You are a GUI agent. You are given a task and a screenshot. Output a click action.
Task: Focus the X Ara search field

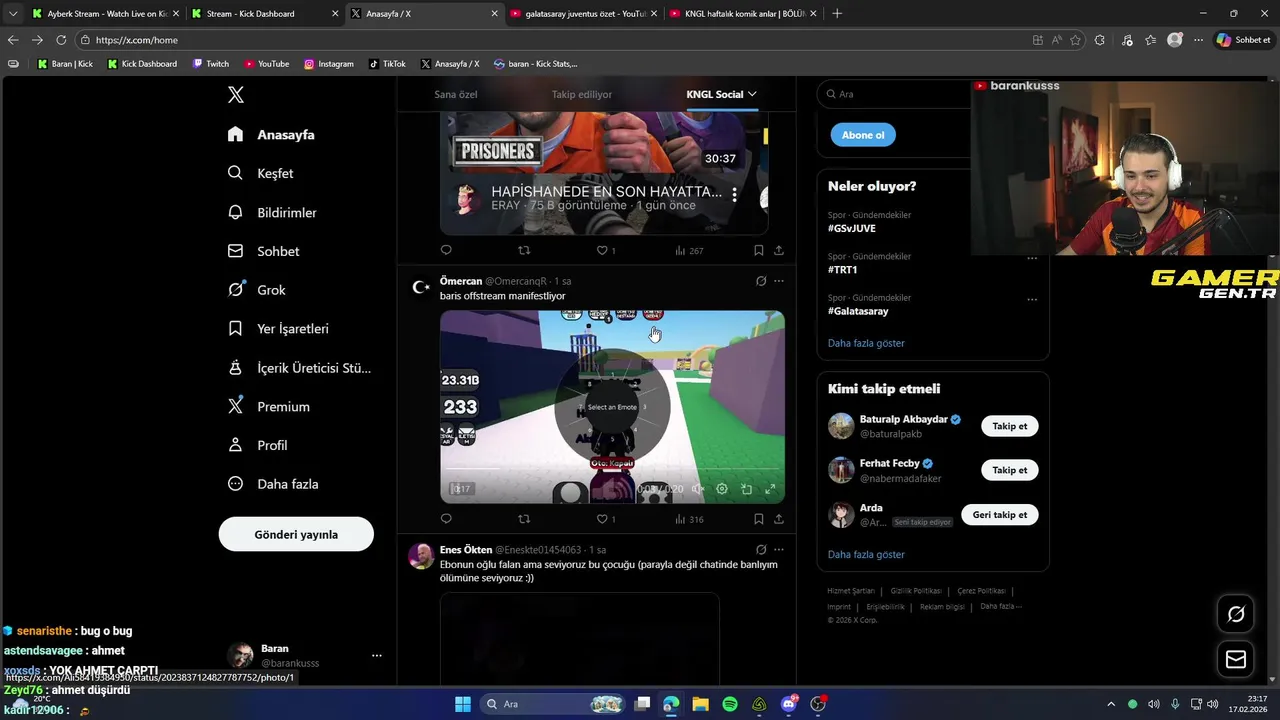[x=893, y=94]
